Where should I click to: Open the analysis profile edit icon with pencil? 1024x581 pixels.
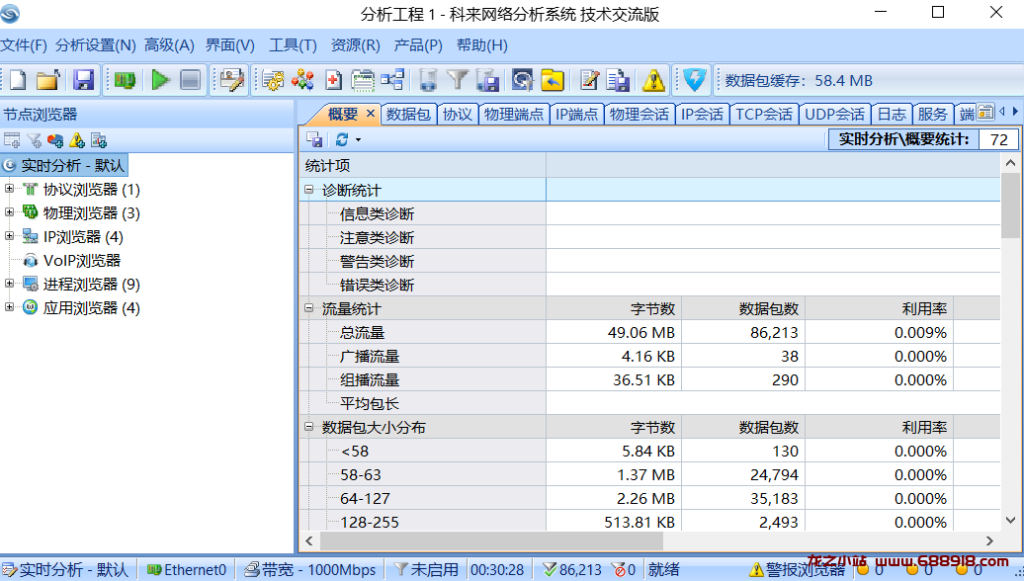(x=231, y=80)
